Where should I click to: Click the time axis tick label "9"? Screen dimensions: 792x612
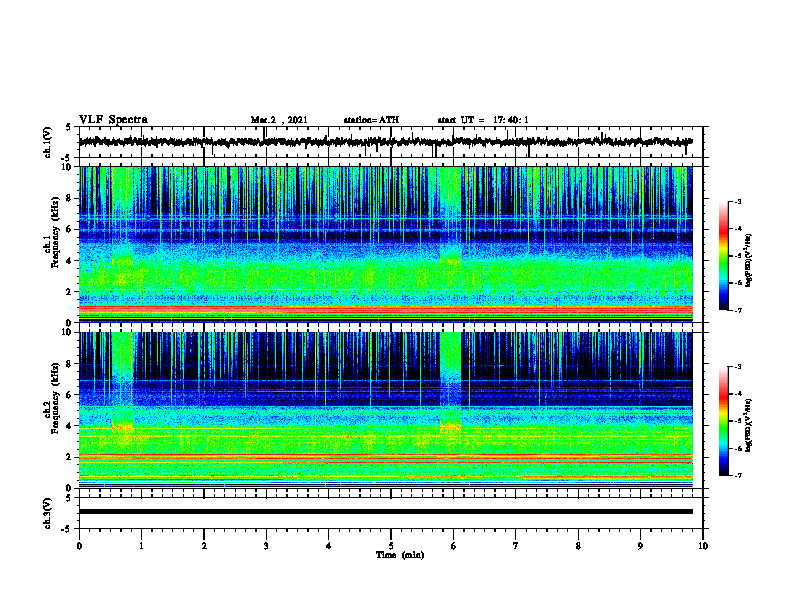click(x=640, y=546)
